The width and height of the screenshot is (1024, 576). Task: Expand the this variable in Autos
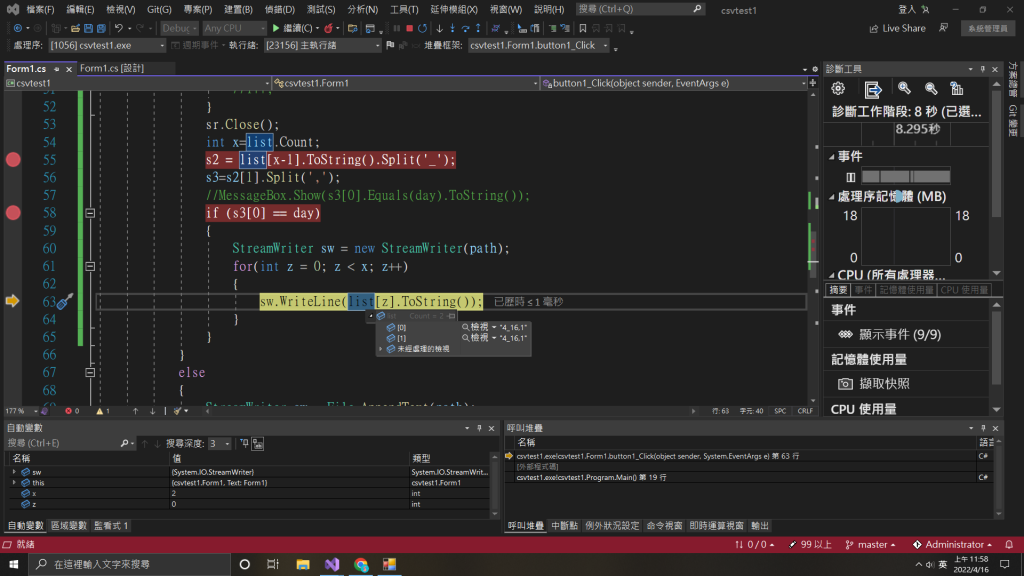(x=14, y=483)
